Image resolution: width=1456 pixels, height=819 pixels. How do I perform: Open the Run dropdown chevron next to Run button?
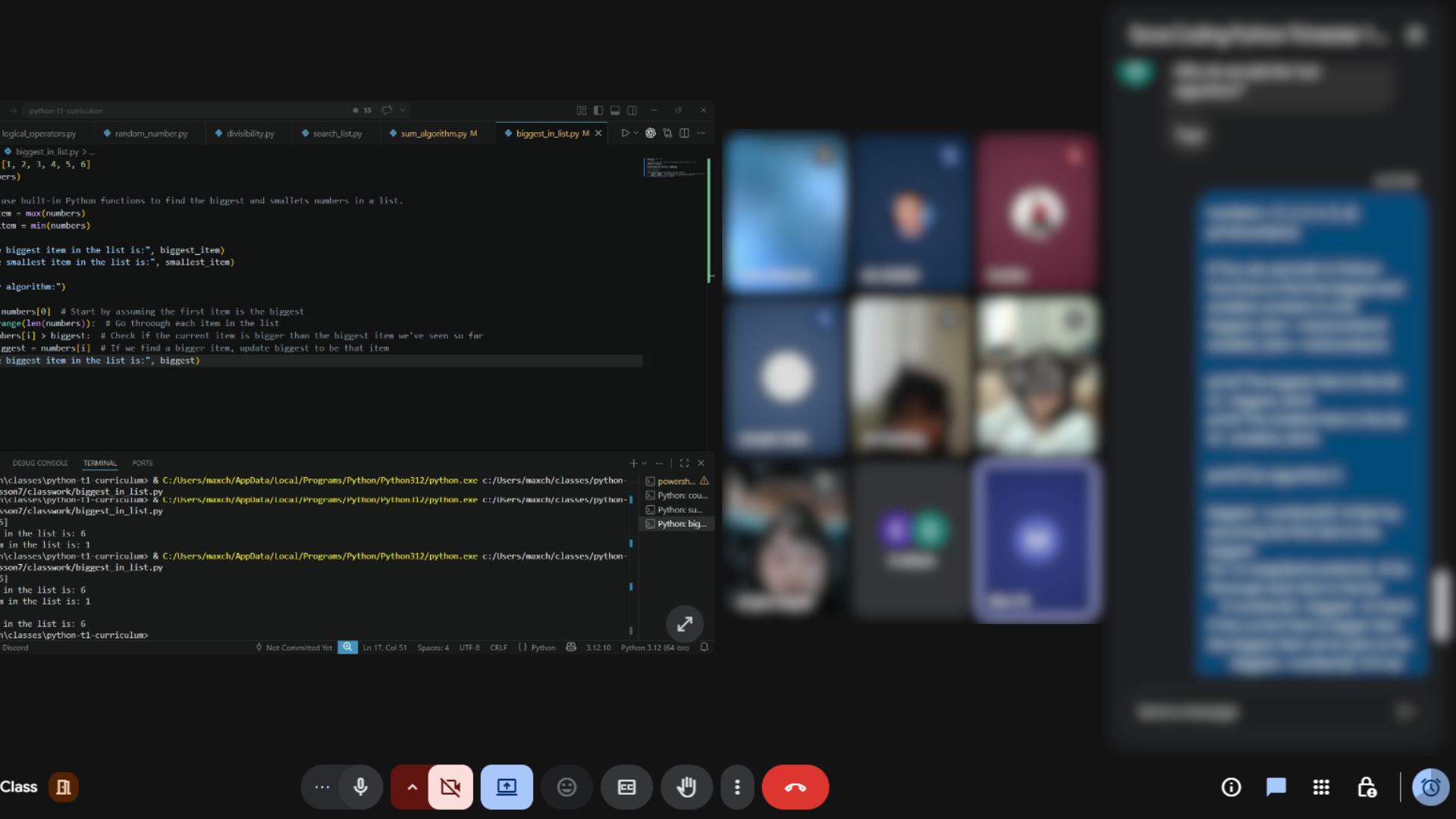point(635,133)
